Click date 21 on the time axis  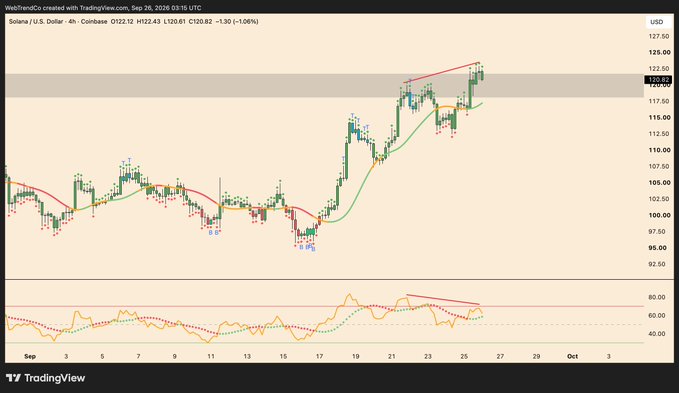(391, 356)
